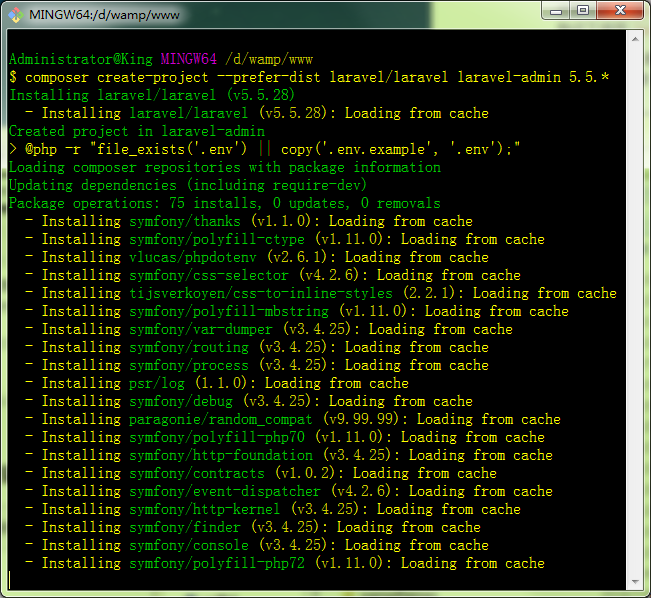
Task: Click 'Installing laravel/laravel (v5.5.28)' header line
Action: (152, 95)
